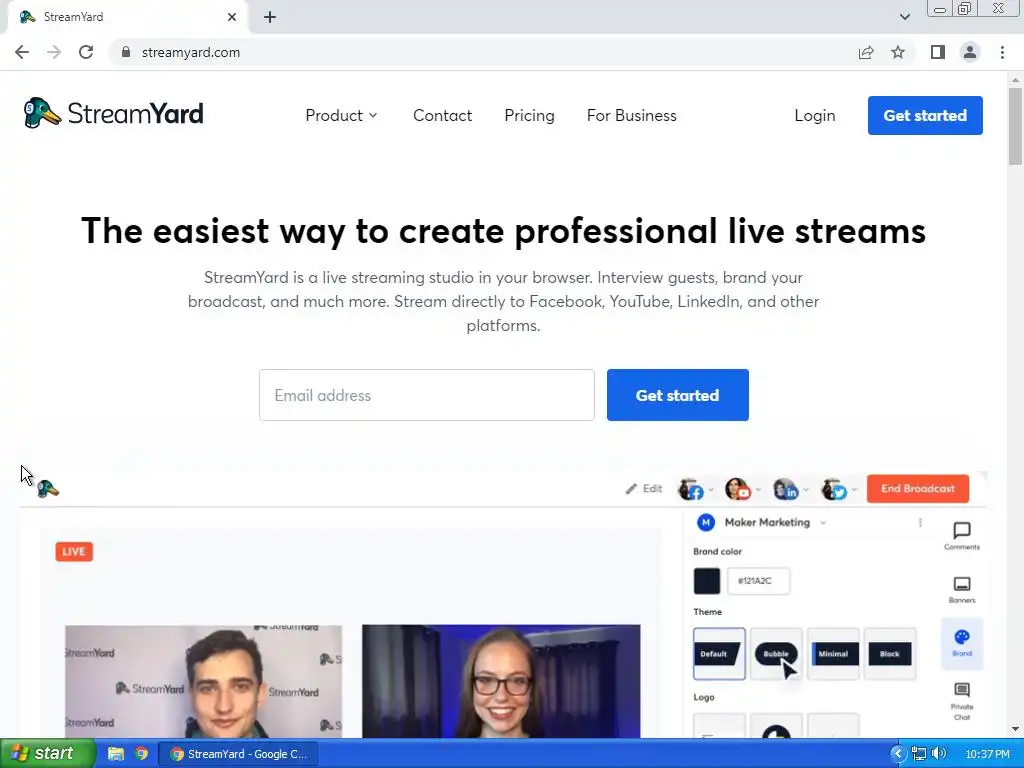Screen dimensions: 1024x768
Task: Click the man's video feed
Action: tap(203, 681)
